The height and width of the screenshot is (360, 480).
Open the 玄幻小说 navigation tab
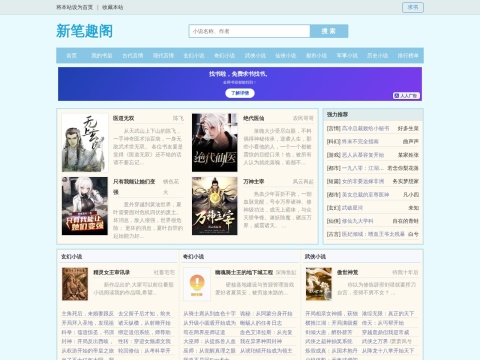click(194, 56)
